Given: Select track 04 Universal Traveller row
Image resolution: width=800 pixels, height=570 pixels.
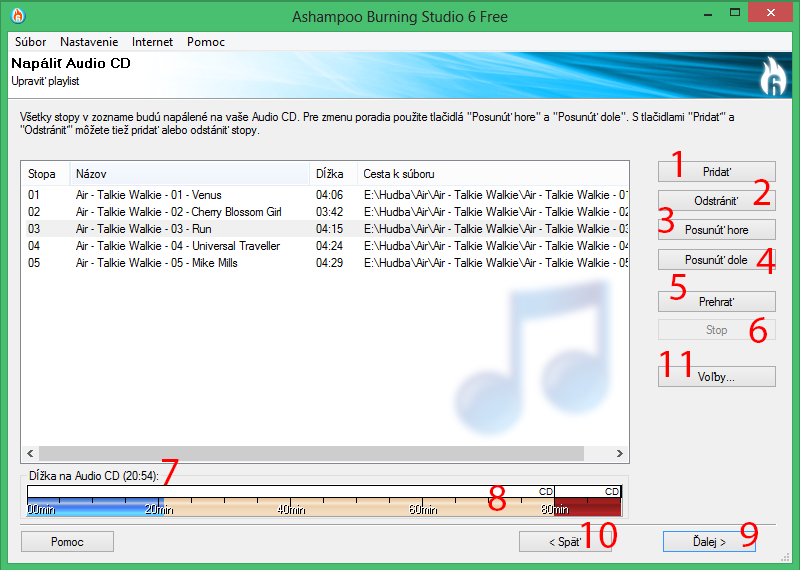Looking at the screenshot, I should (x=325, y=246).
